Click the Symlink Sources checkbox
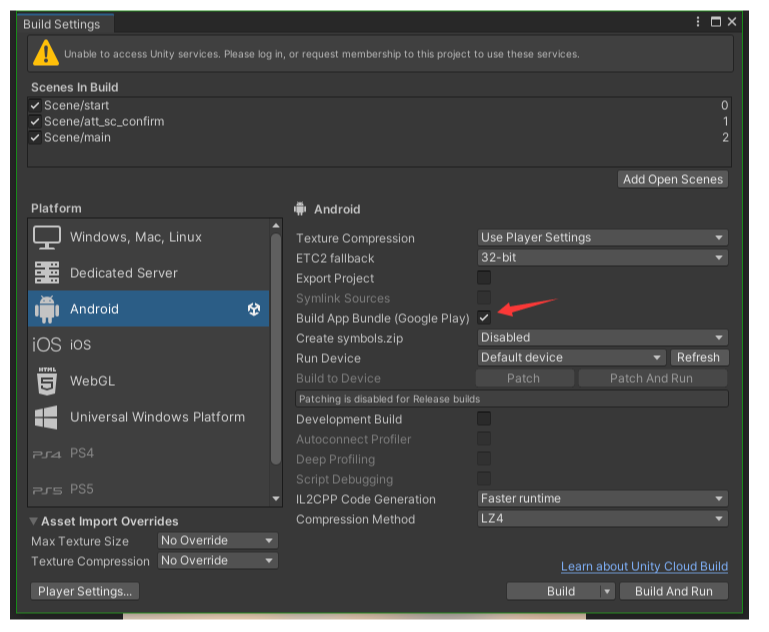The width and height of the screenshot is (769, 632). click(x=484, y=298)
